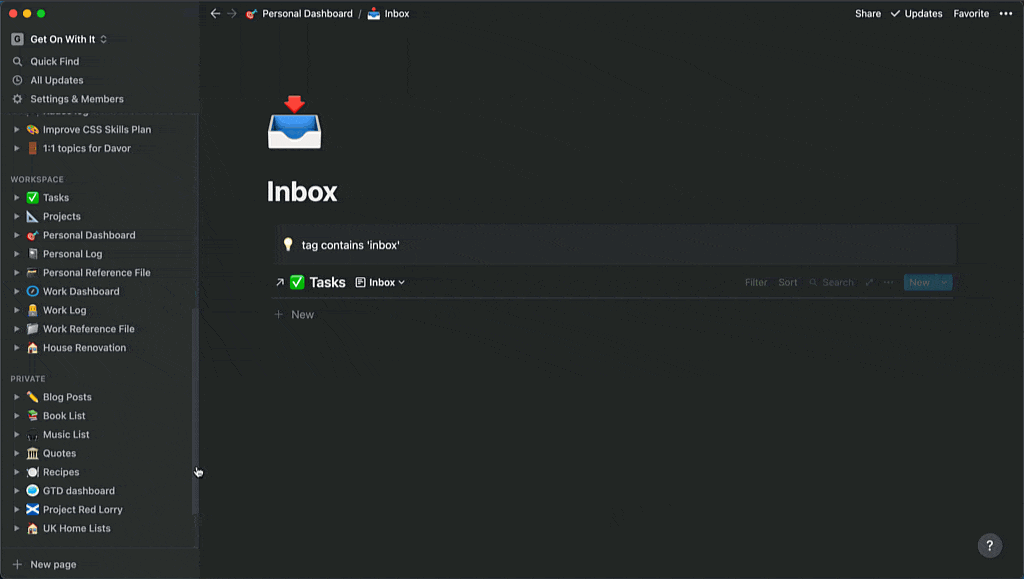Click the help question mark button

(x=989, y=545)
